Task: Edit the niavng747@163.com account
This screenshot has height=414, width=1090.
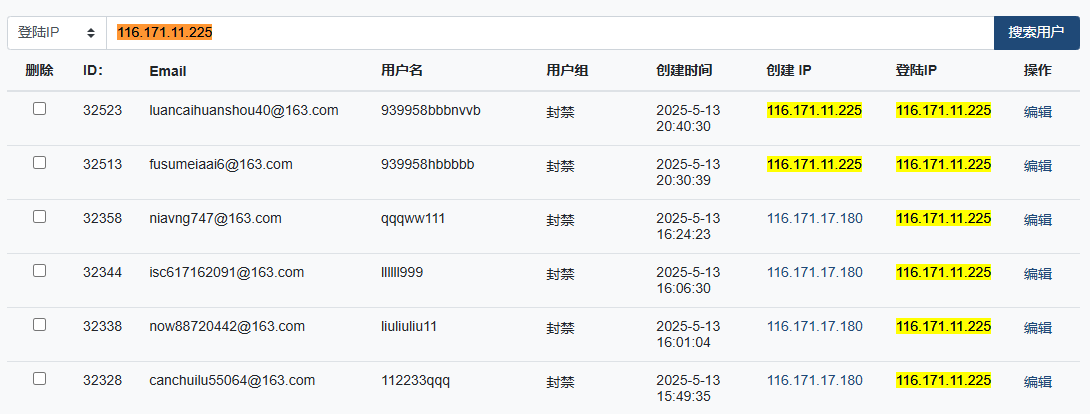Action: click(x=1037, y=220)
